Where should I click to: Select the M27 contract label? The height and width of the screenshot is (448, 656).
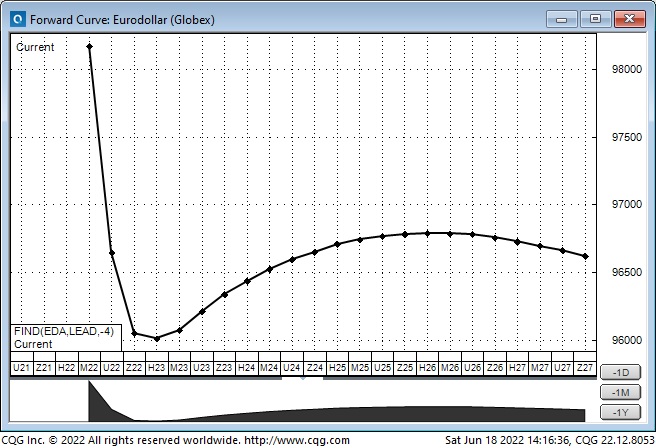pos(540,368)
